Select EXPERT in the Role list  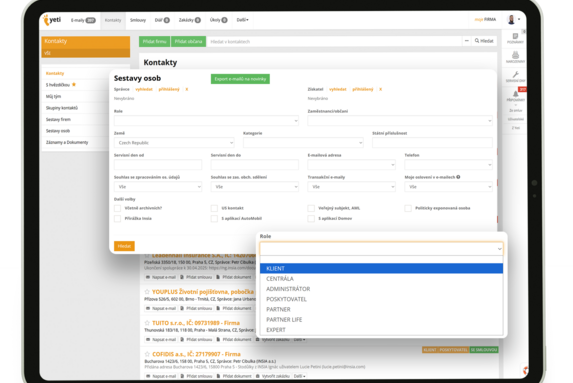tap(382, 330)
